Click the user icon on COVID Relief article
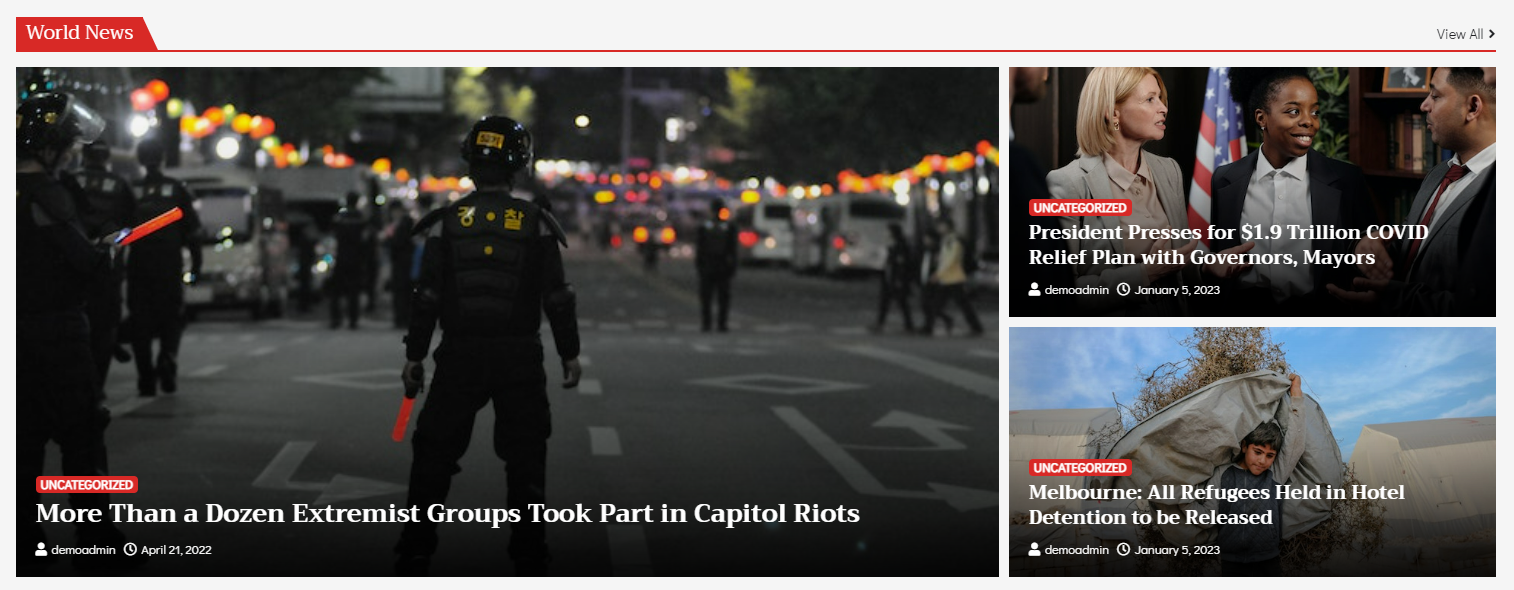The height and width of the screenshot is (590, 1514). pos(1035,289)
